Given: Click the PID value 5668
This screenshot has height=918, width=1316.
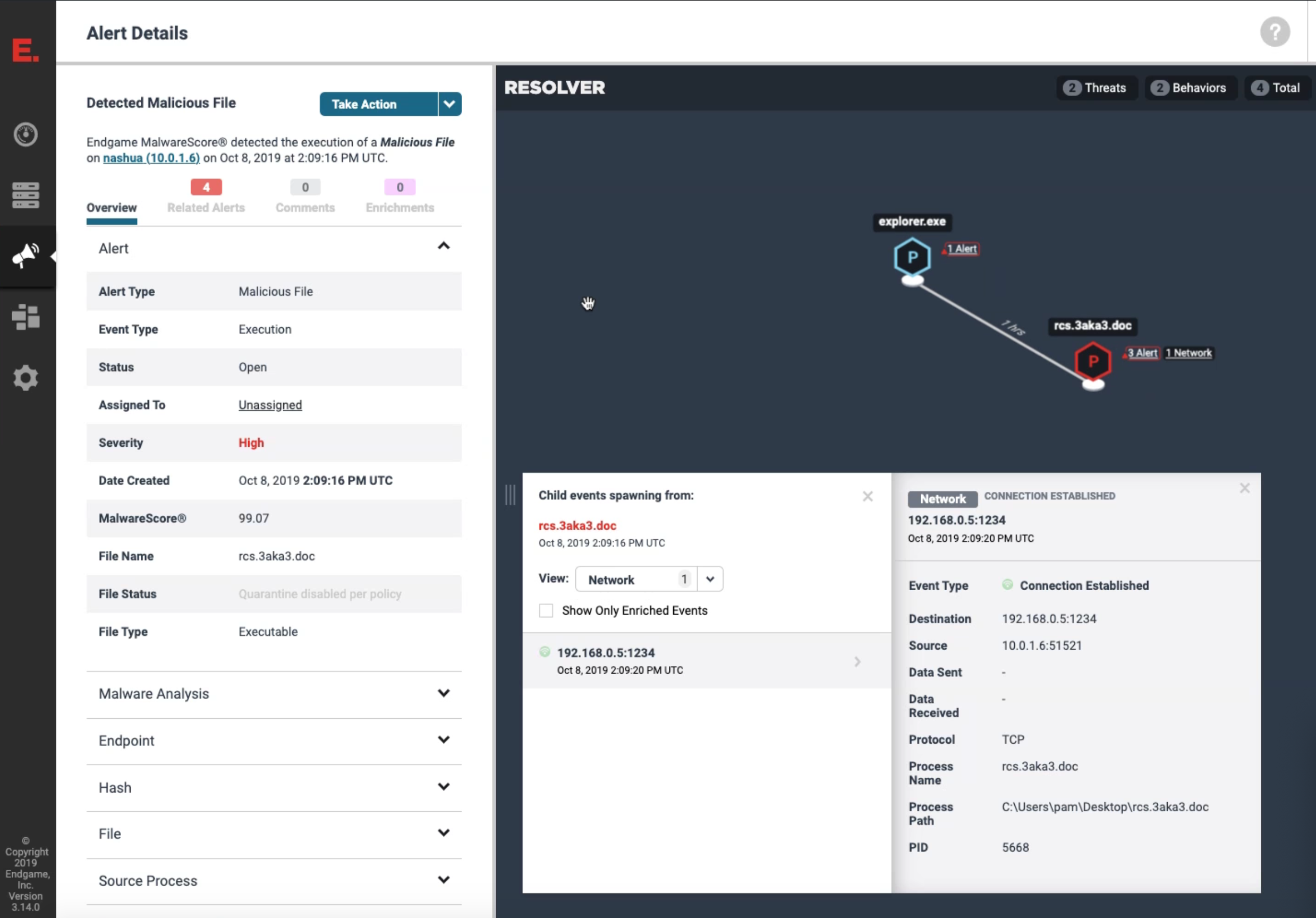Looking at the screenshot, I should tap(1015, 847).
